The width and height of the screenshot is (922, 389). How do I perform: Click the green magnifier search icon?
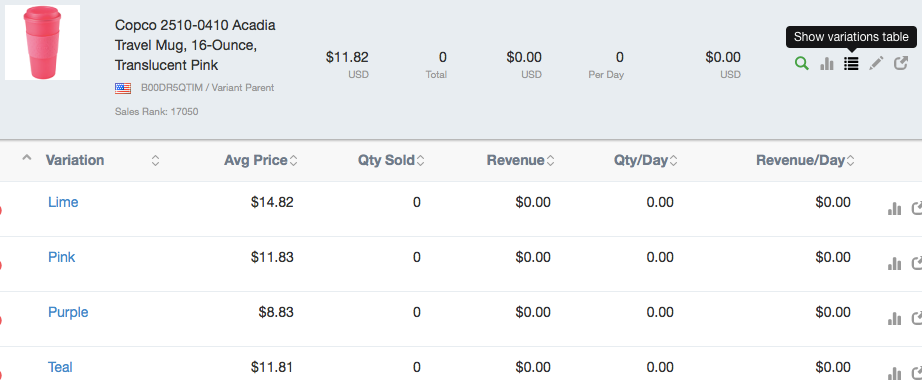(x=801, y=63)
